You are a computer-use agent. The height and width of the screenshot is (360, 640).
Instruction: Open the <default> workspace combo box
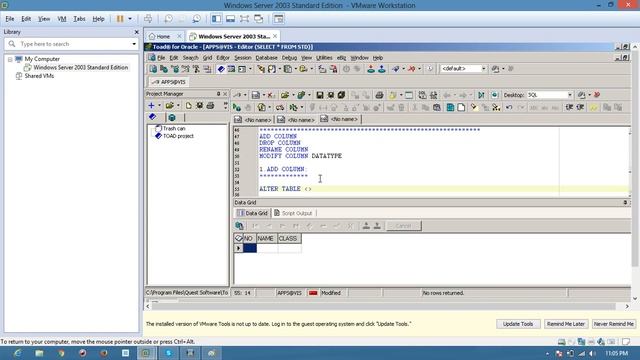(464, 69)
